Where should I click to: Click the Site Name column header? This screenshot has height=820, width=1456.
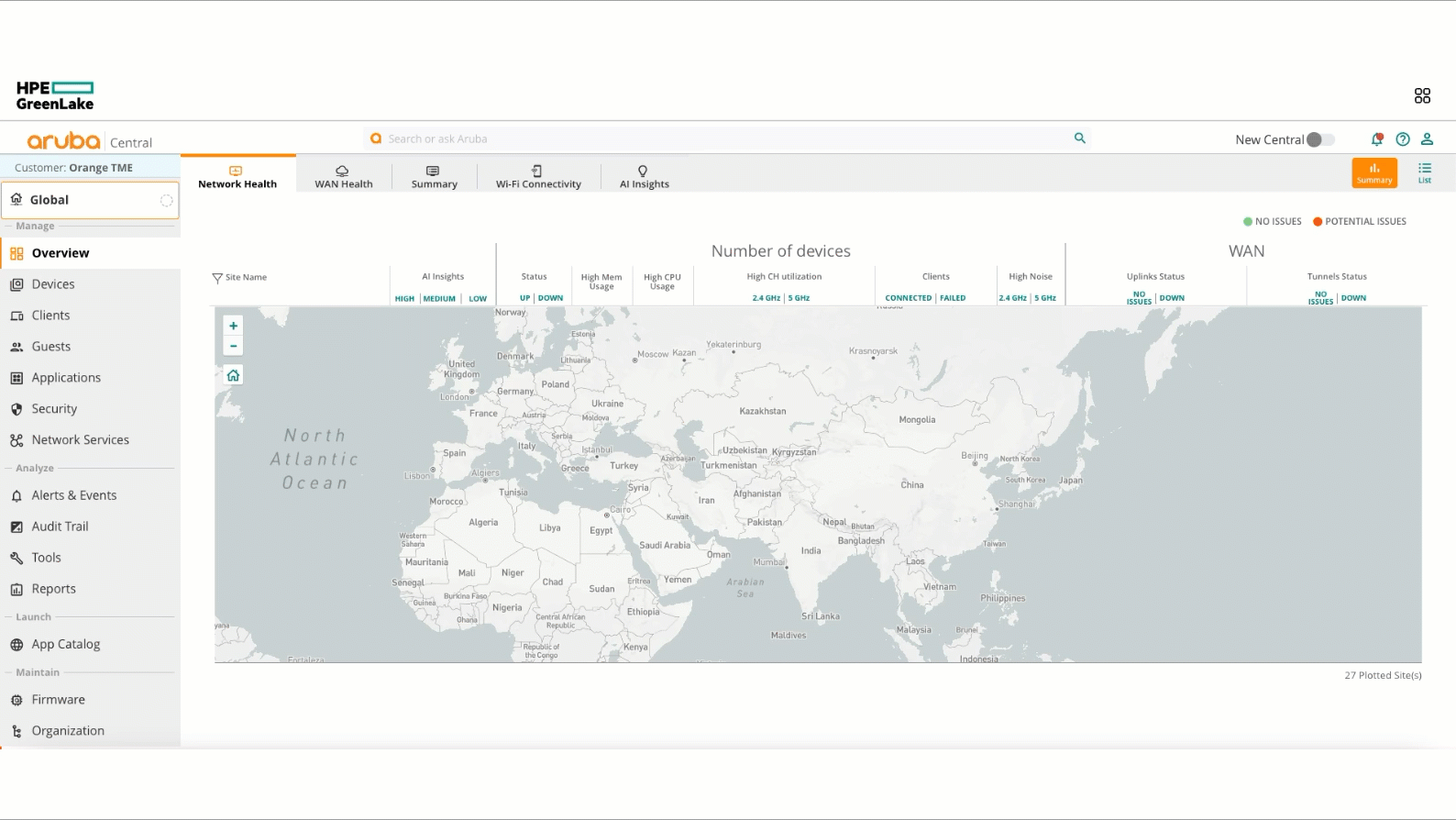pos(246,277)
